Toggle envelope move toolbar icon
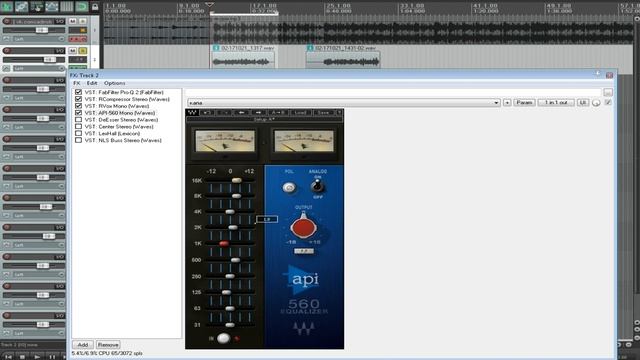This screenshot has width=640, height=360. tap(52, 7)
